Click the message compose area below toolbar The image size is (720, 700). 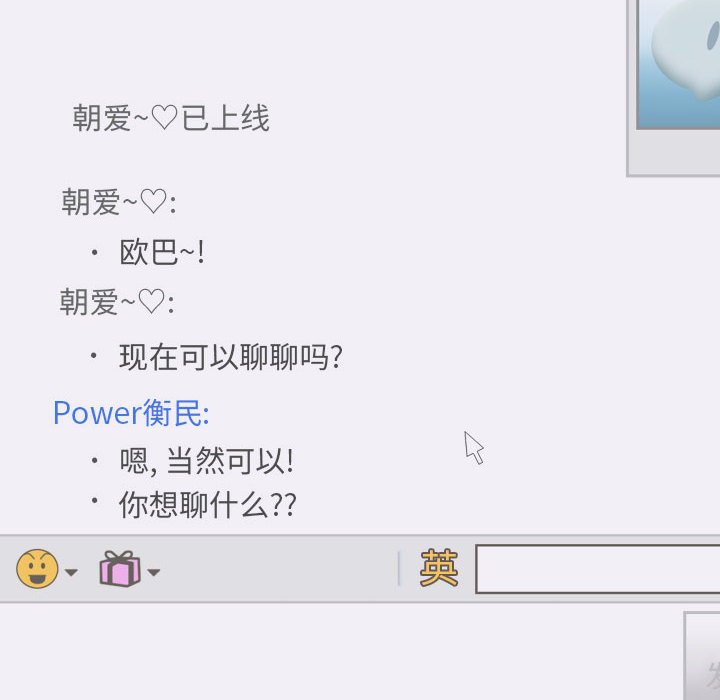[x=342, y=651]
